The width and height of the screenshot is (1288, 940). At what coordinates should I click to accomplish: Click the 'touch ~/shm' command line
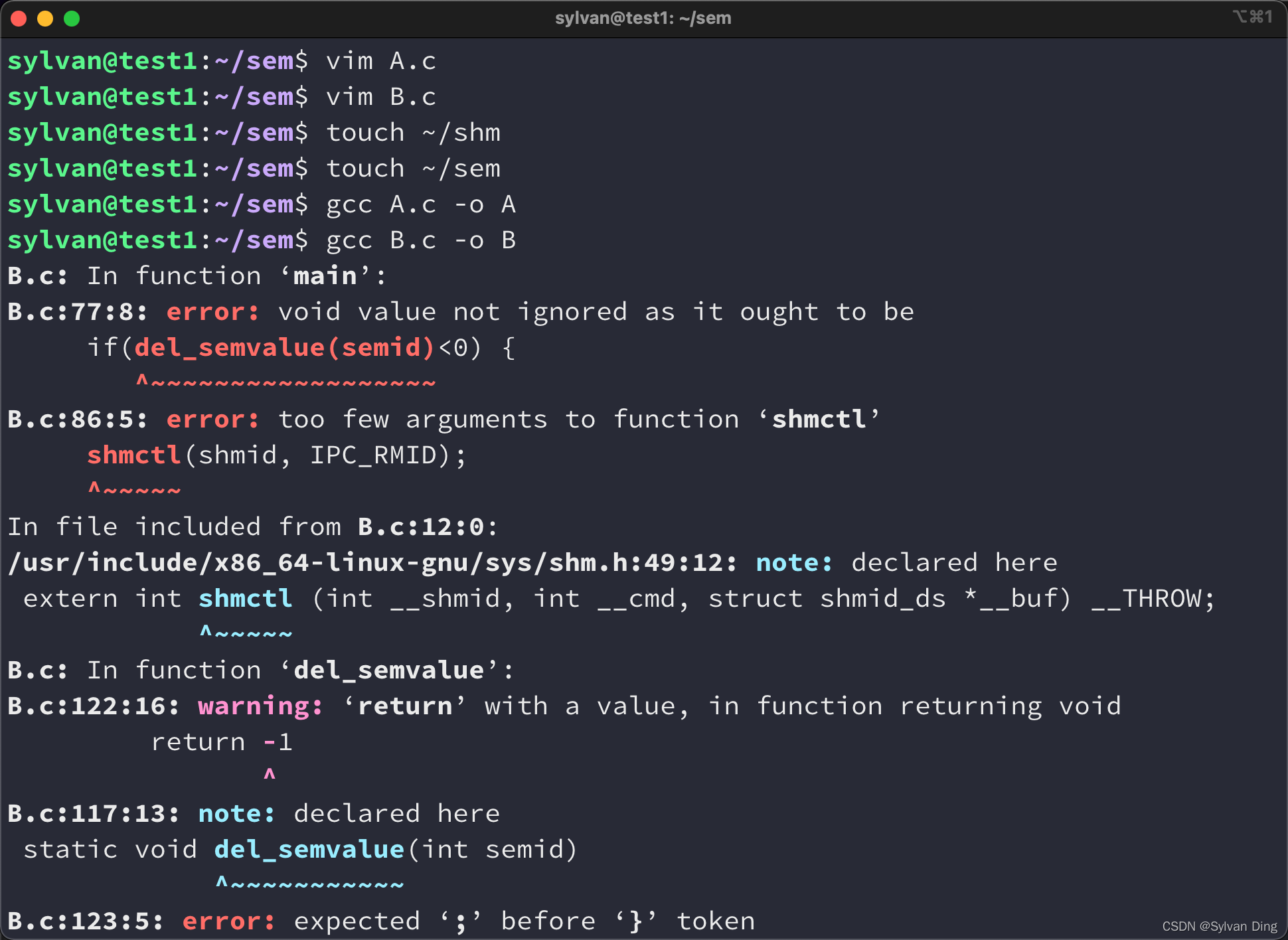pyautogui.click(x=413, y=133)
